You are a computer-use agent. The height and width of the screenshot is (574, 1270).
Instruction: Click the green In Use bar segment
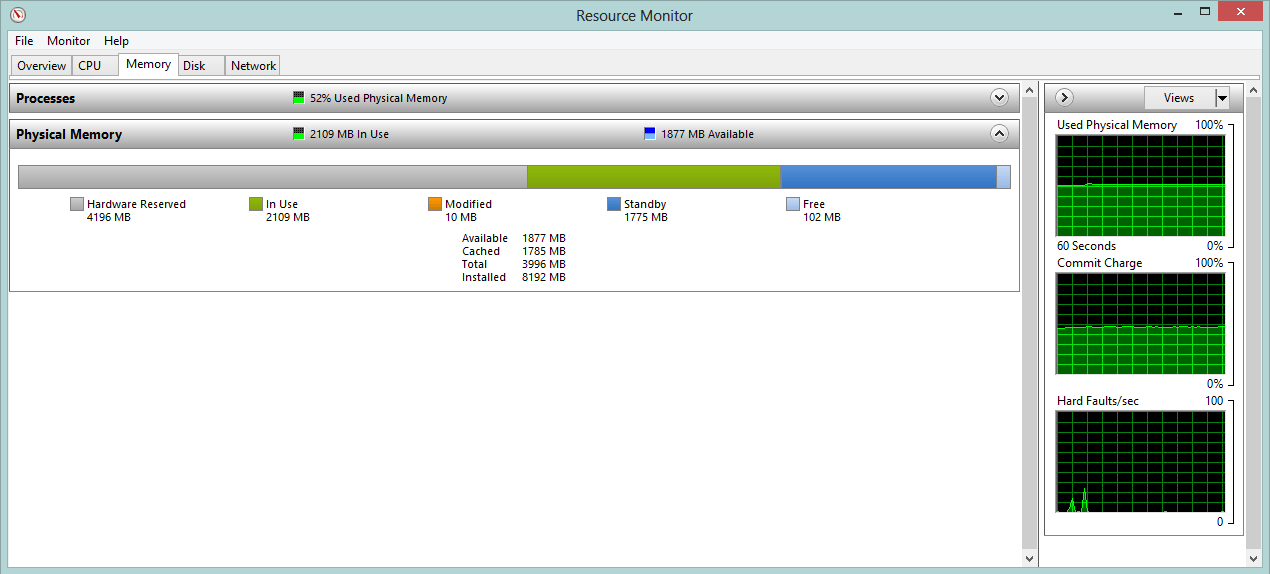pos(653,177)
